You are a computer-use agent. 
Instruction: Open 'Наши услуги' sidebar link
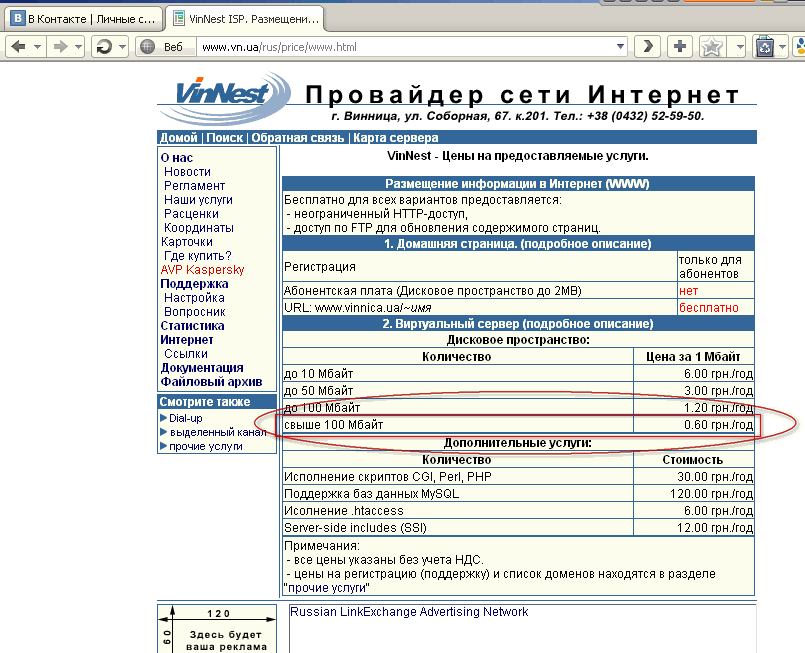point(198,199)
